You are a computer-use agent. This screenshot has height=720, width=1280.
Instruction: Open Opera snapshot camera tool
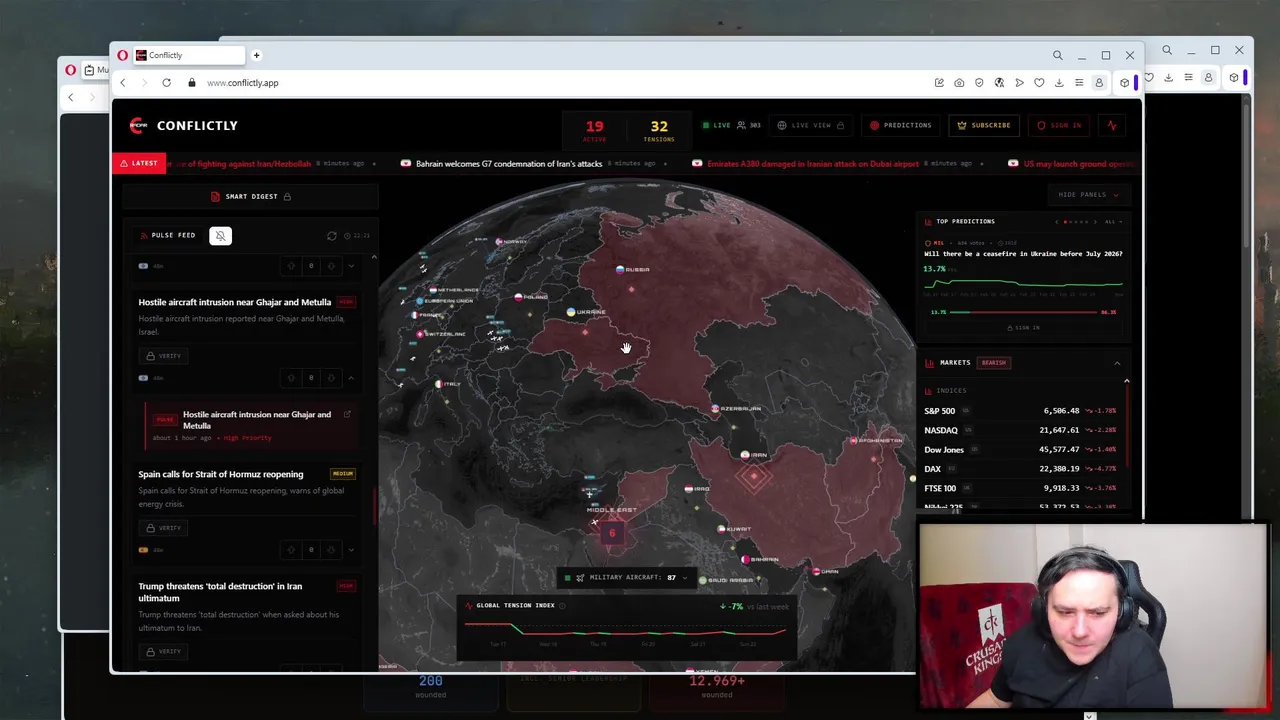(959, 83)
